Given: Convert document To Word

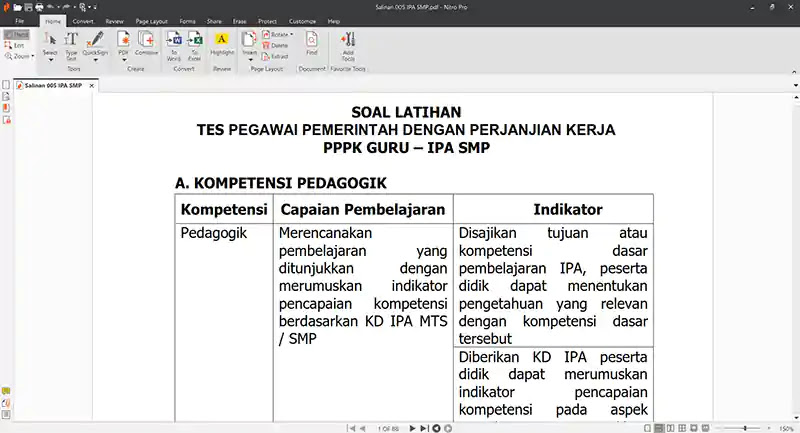Looking at the screenshot, I should pyautogui.click(x=174, y=46).
